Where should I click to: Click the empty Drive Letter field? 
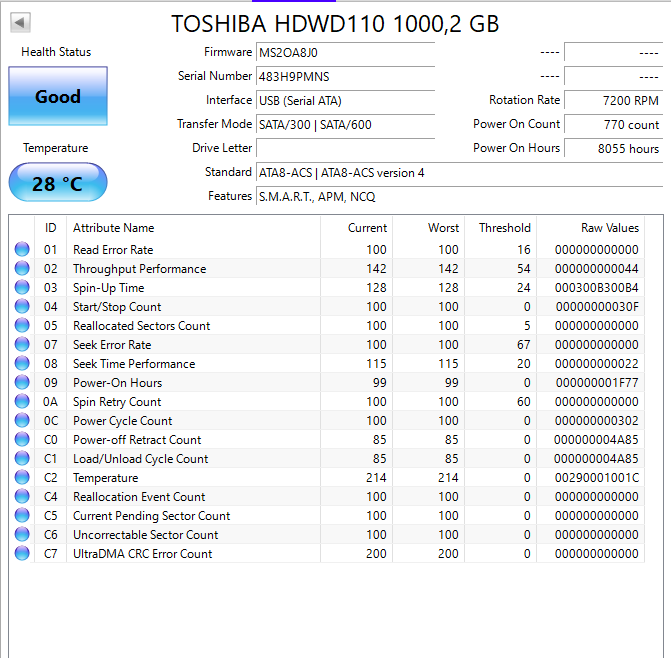tap(345, 148)
